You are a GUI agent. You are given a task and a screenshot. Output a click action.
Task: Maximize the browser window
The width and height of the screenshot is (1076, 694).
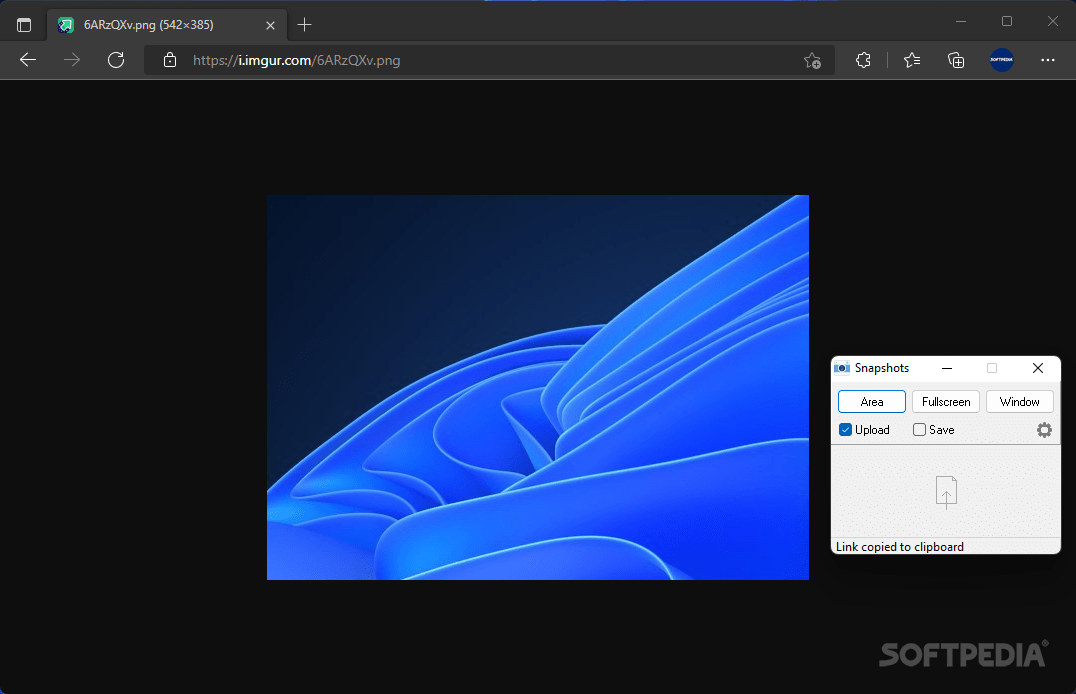1007,22
